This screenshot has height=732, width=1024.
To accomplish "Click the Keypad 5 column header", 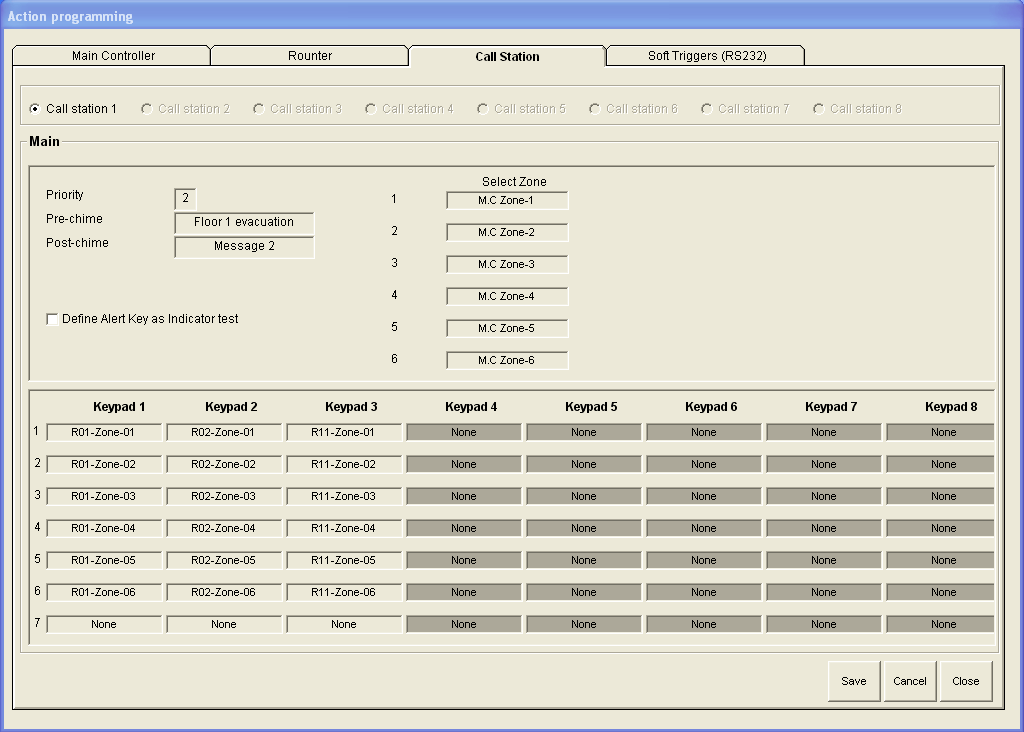I will coord(591,407).
